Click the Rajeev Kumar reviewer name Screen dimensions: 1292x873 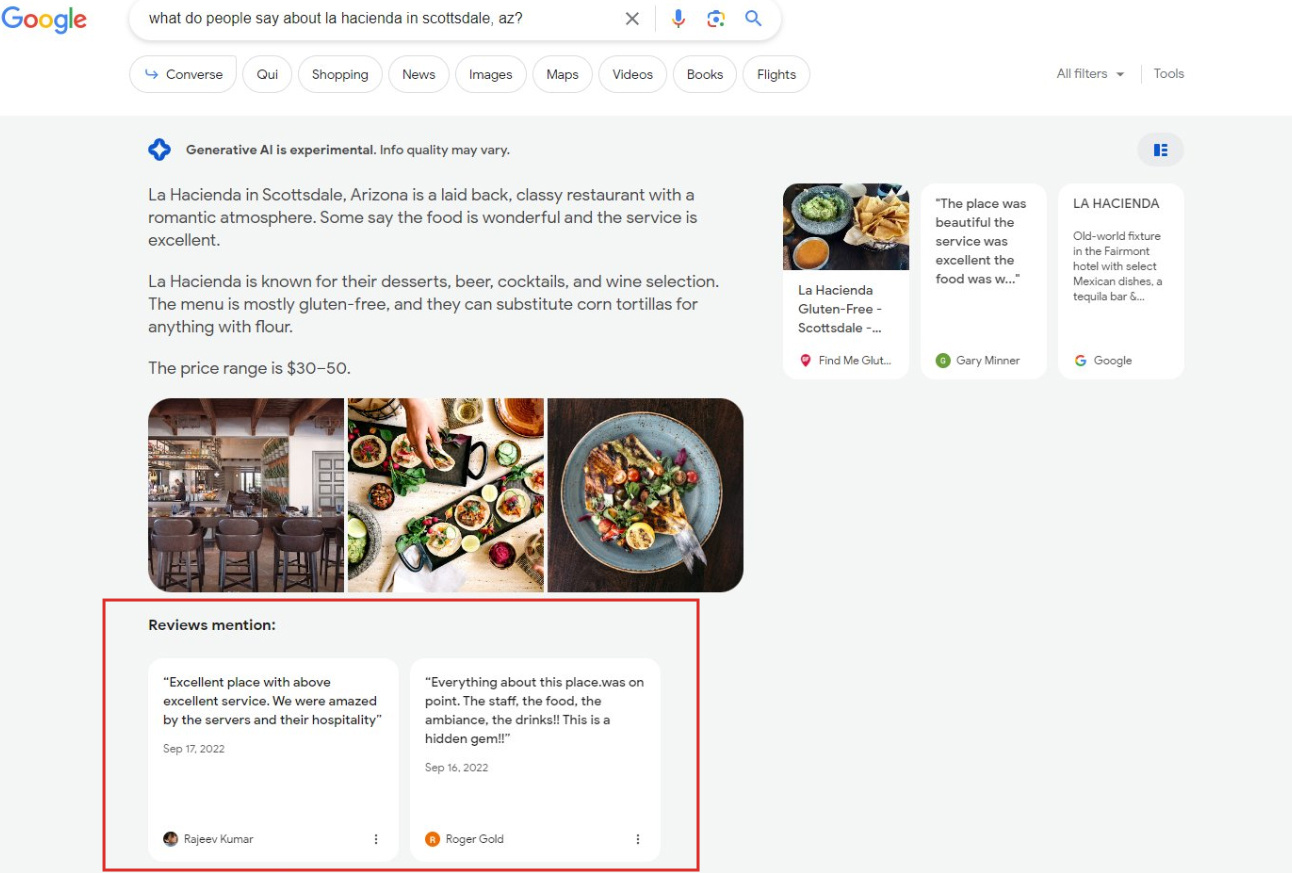(x=218, y=839)
